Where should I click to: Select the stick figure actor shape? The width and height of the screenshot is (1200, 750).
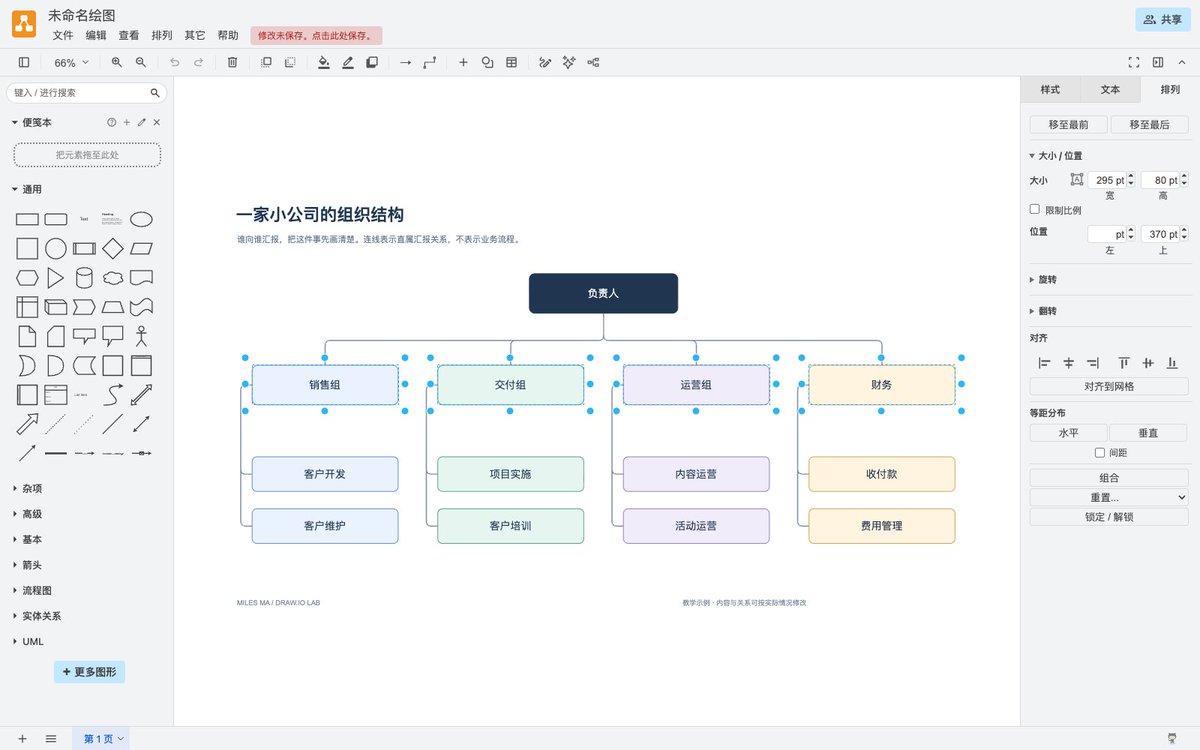[142, 335]
